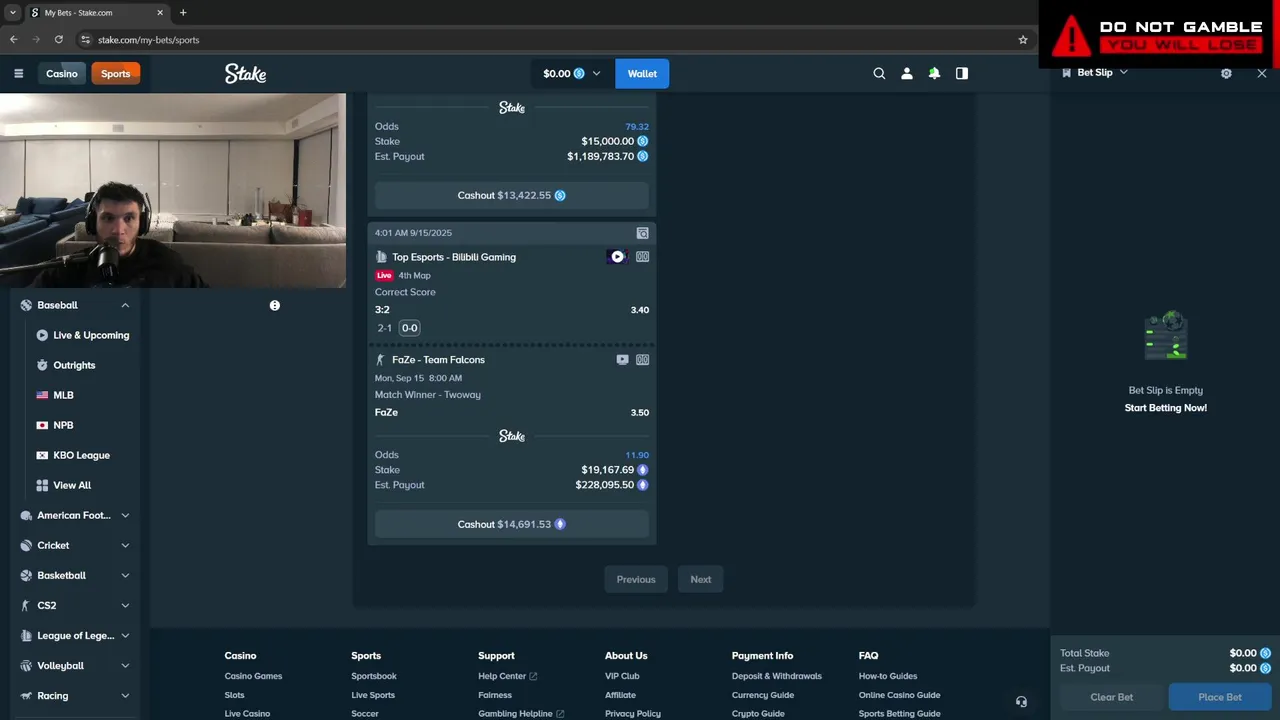This screenshot has width=1280, height=720.
Task: Cash out the bet for $14,691.53
Action: (512, 524)
